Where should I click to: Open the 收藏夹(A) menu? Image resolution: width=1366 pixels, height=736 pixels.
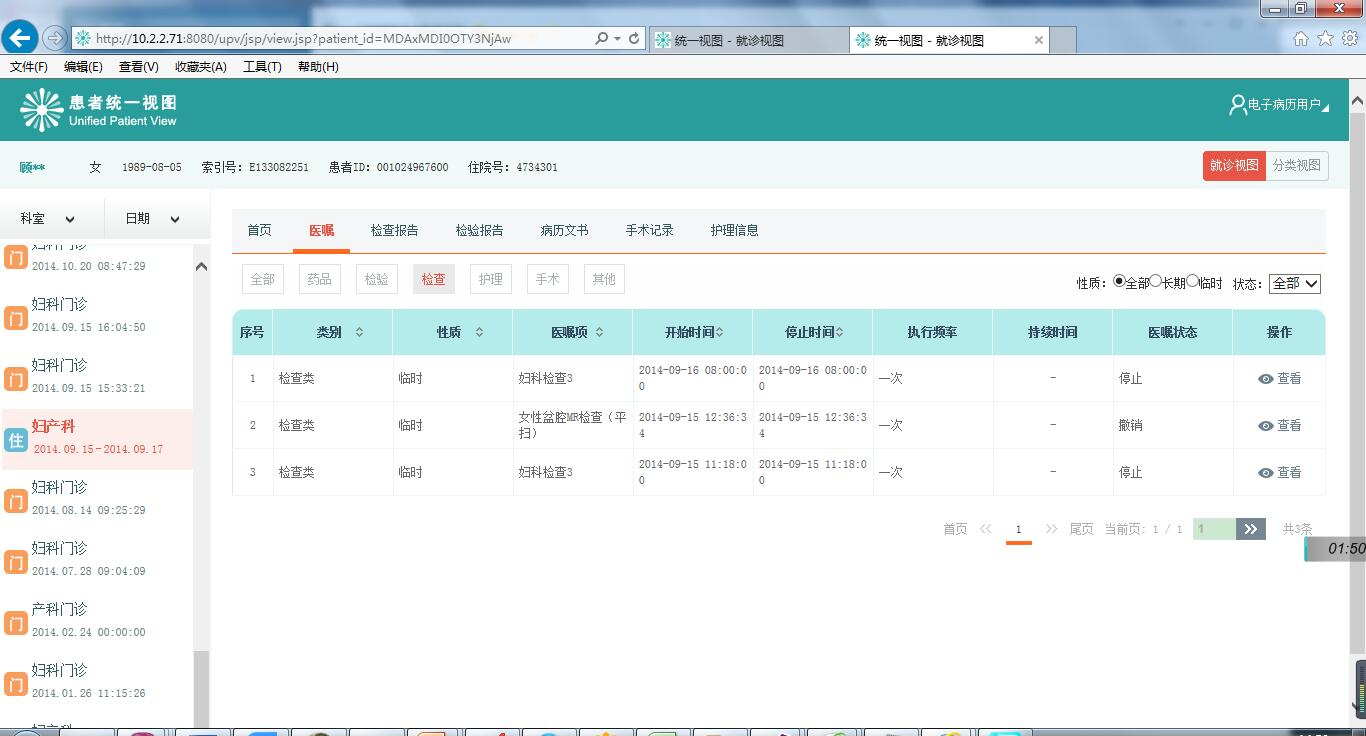click(200, 67)
